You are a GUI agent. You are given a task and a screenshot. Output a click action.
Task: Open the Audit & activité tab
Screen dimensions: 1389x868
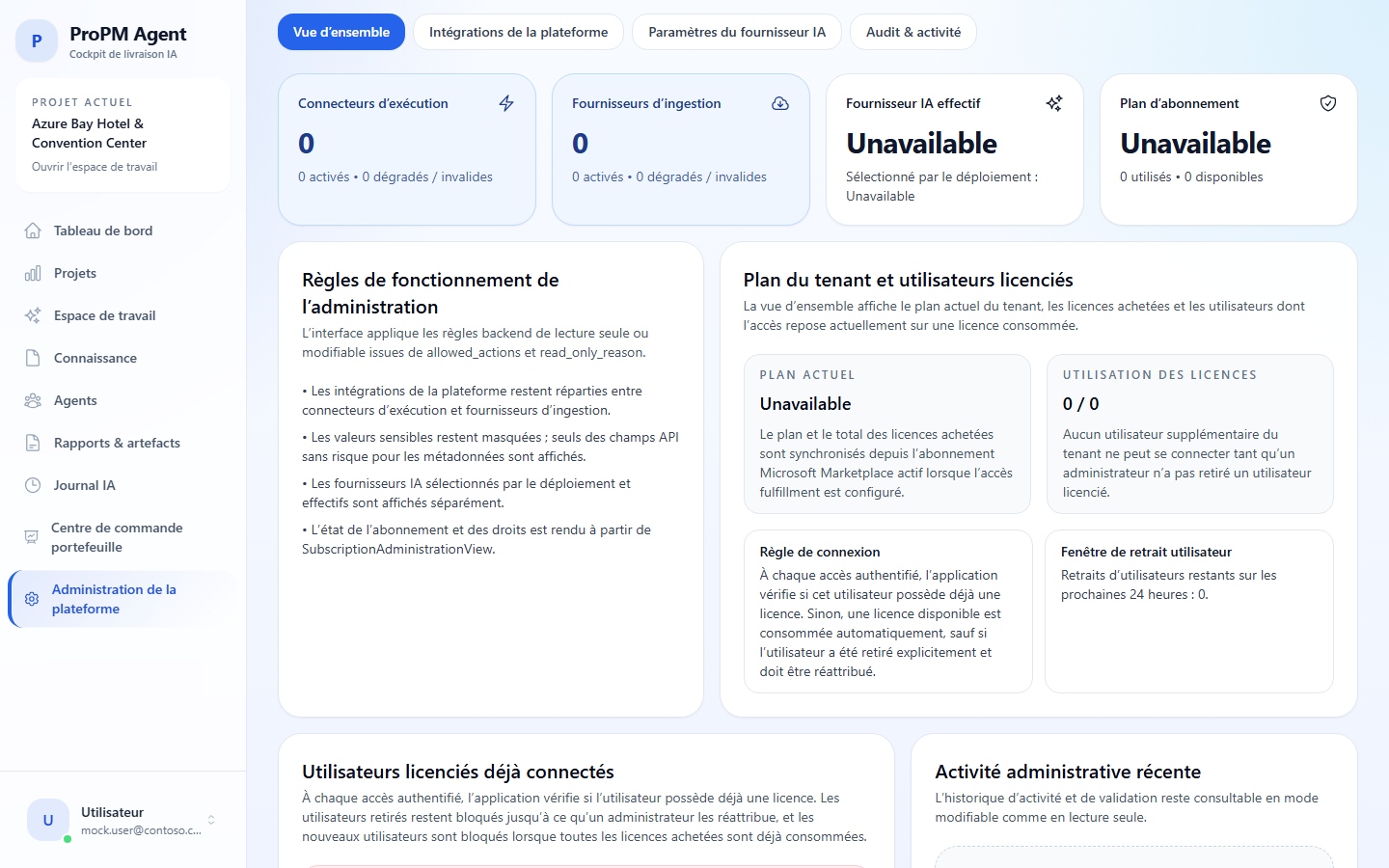point(912,32)
